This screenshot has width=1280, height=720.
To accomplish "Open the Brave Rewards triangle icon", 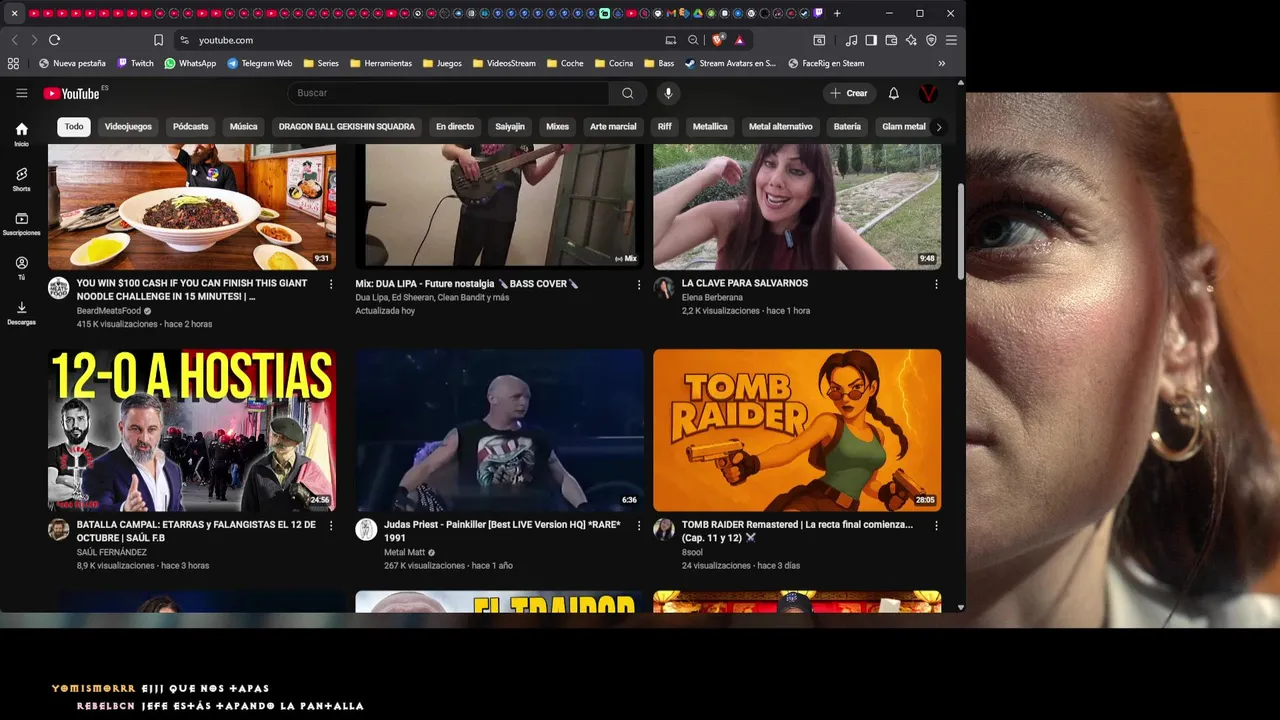I will point(739,40).
